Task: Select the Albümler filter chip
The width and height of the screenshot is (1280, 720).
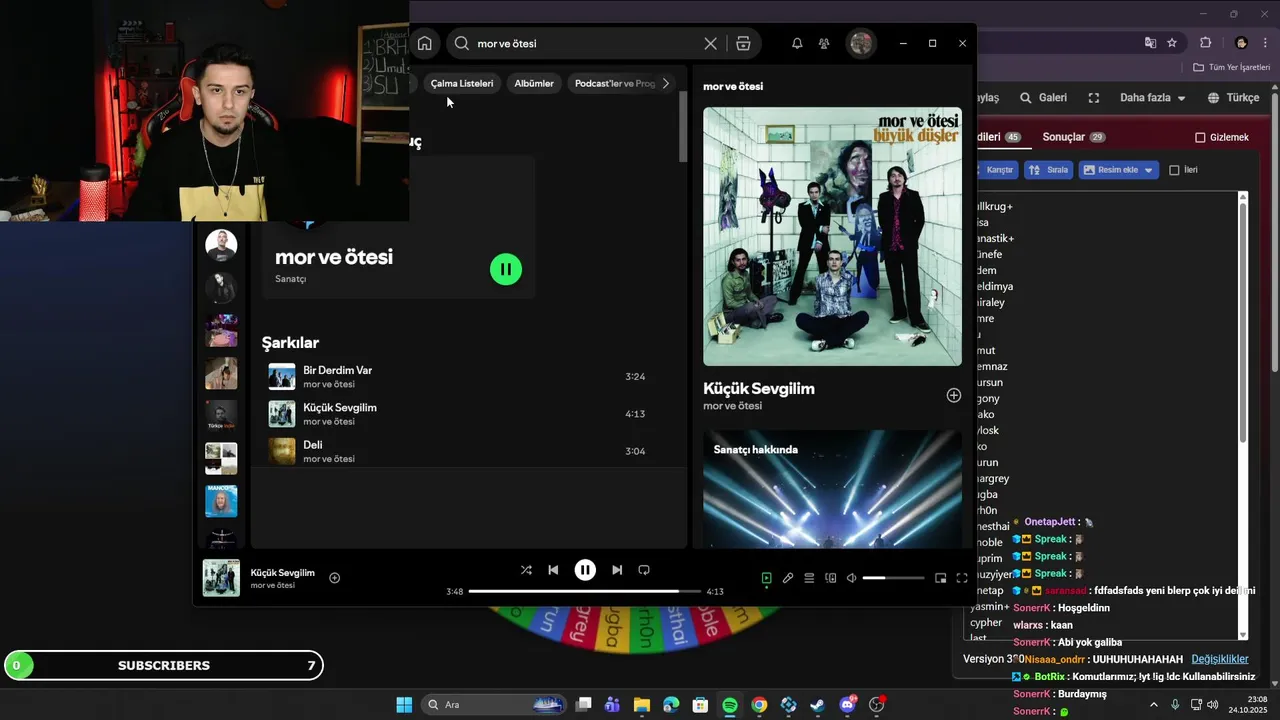Action: click(x=534, y=83)
